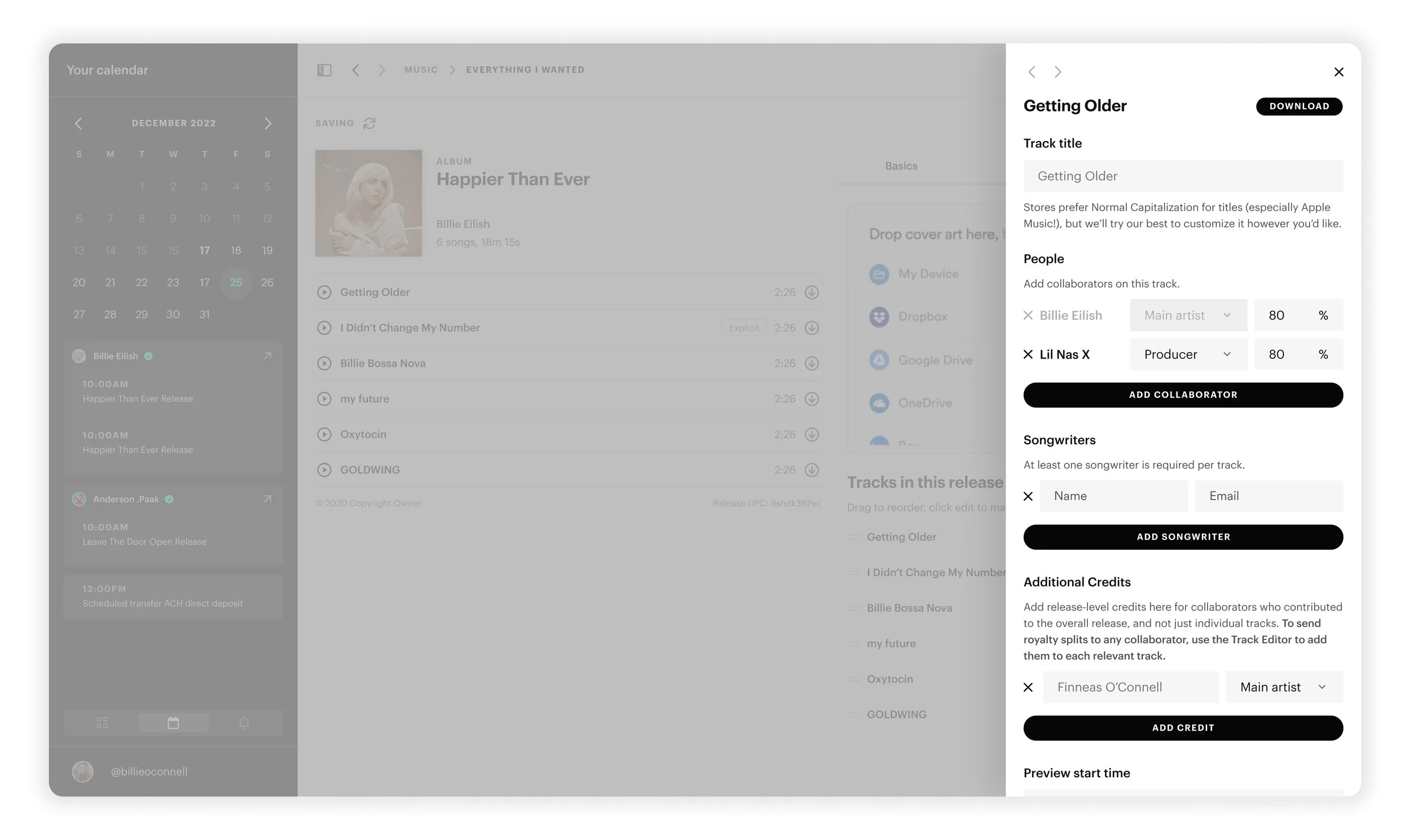
Task: Select Billie Bossa Nova in release tracks list
Action: tap(909, 608)
